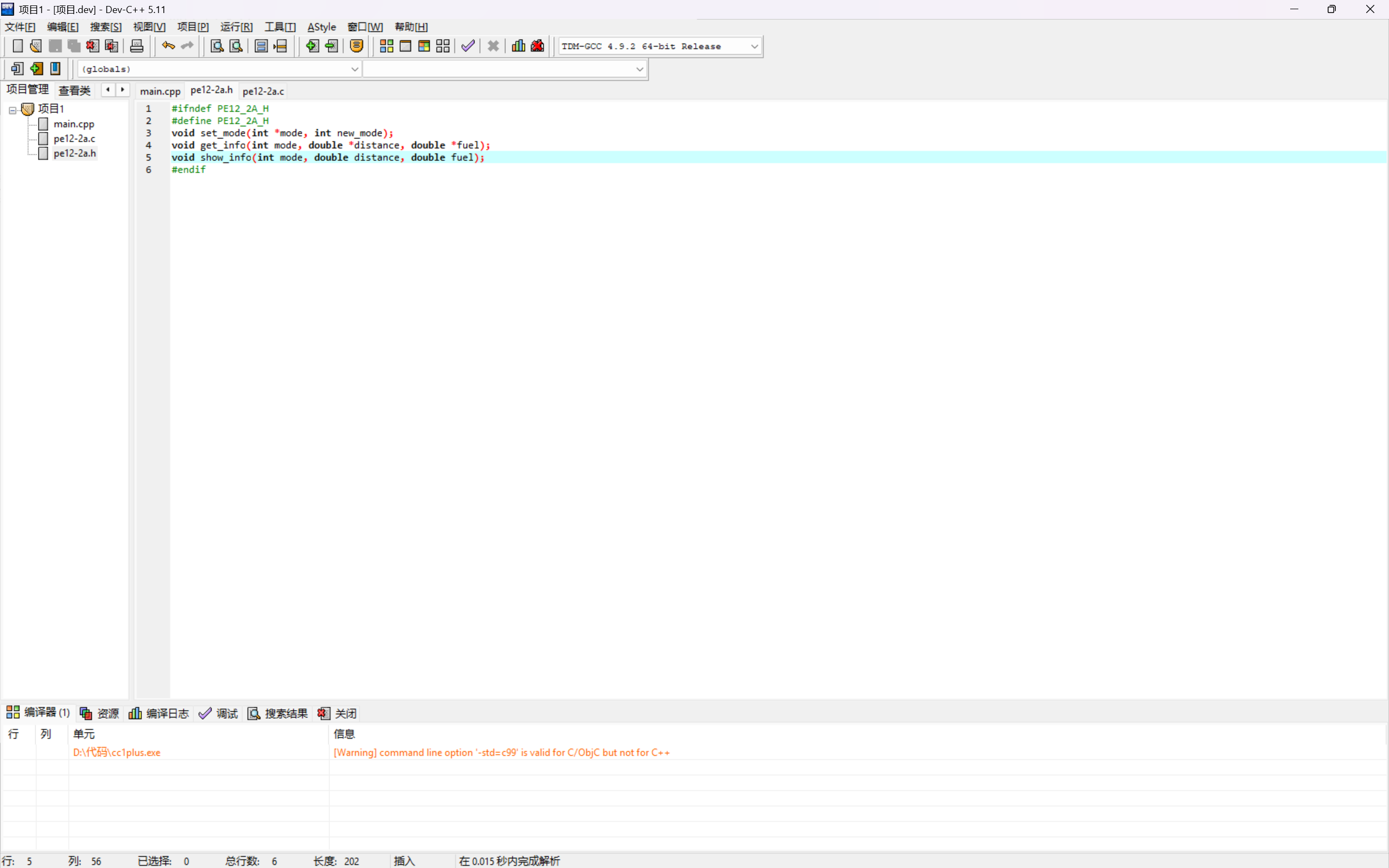Click the Debug checkmark toolbar icon
The height and width of the screenshot is (868, 1389).
[x=468, y=46]
